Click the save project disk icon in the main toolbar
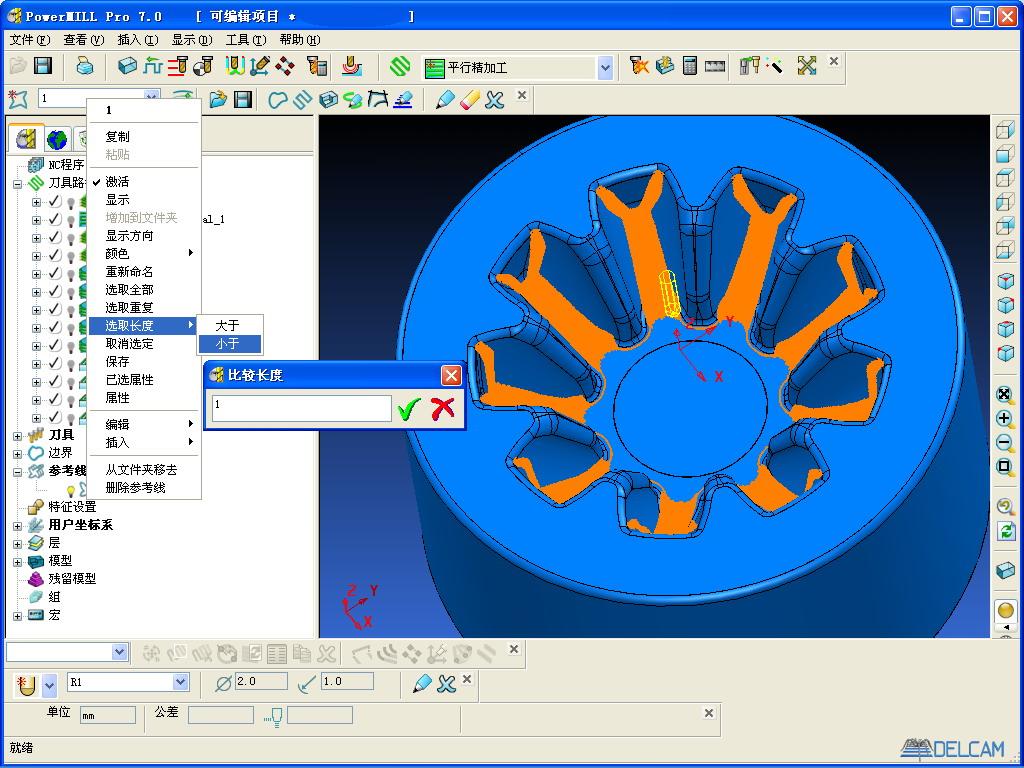 (x=42, y=66)
